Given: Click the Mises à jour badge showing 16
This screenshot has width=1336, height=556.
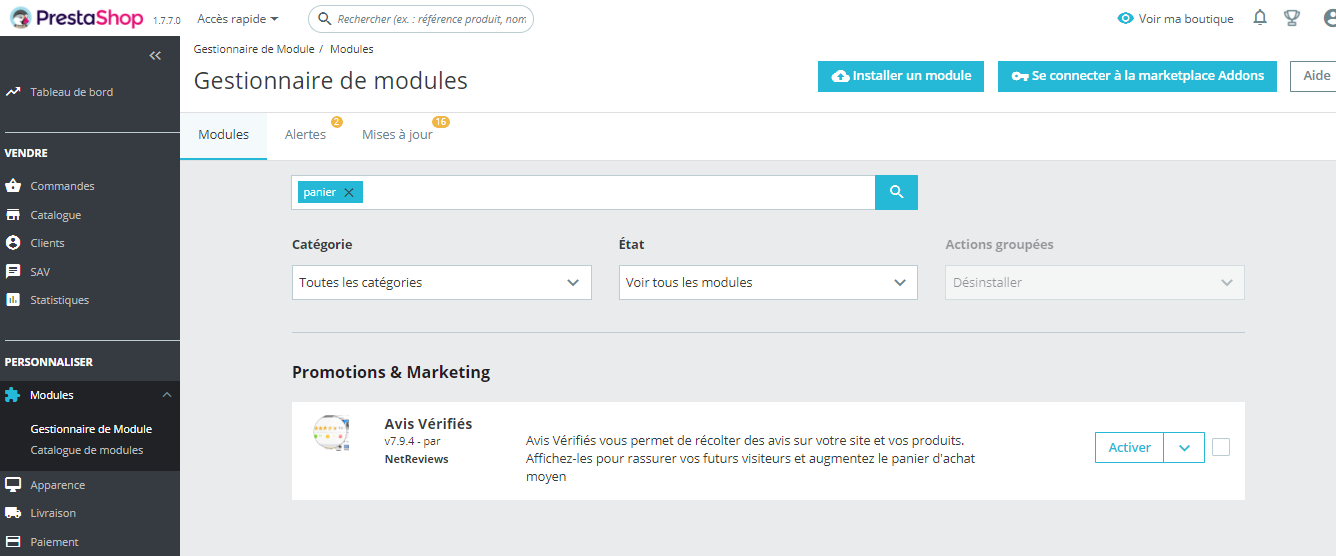Looking at the screenshot, I should point(441,122).
